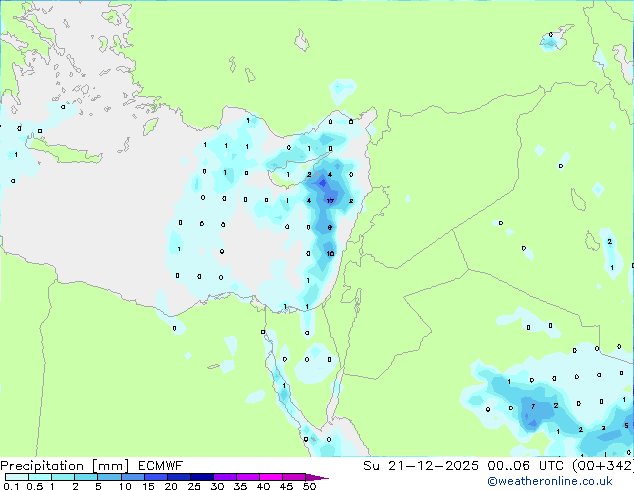Screen dimensions: 634x490
Task: Choose the 20 to 25 mm dark blue swatch
Action: pyautogui.click(x=178, y=477)
